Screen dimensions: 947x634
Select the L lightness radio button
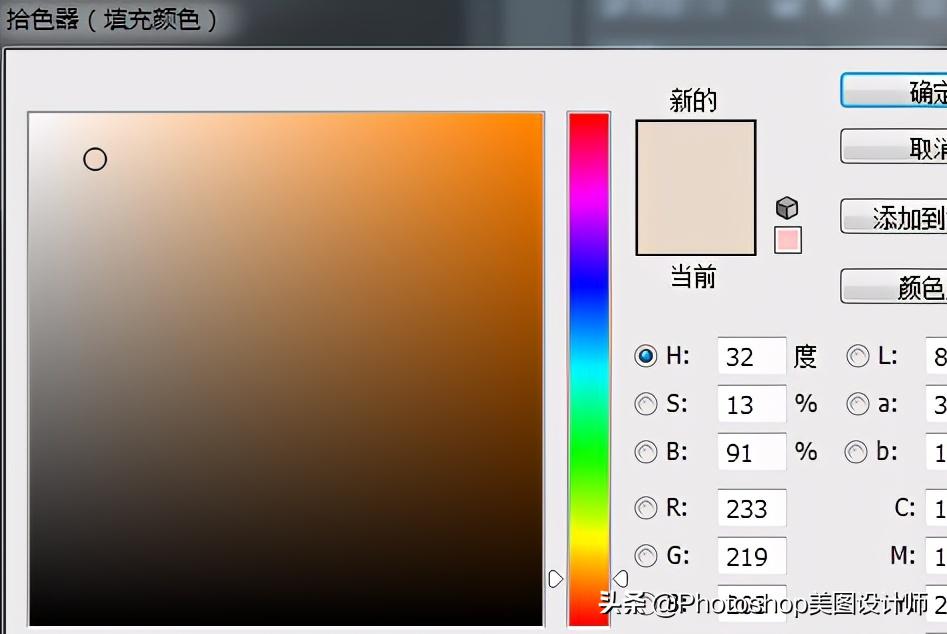[858, 356]
